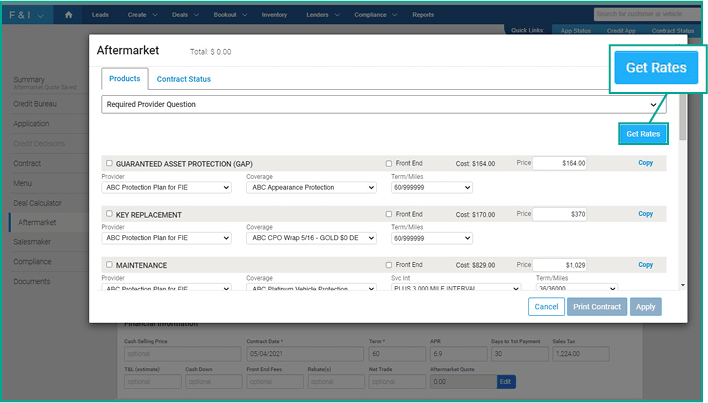Toggle Front End for Maintenance

(x=389, y=265)
